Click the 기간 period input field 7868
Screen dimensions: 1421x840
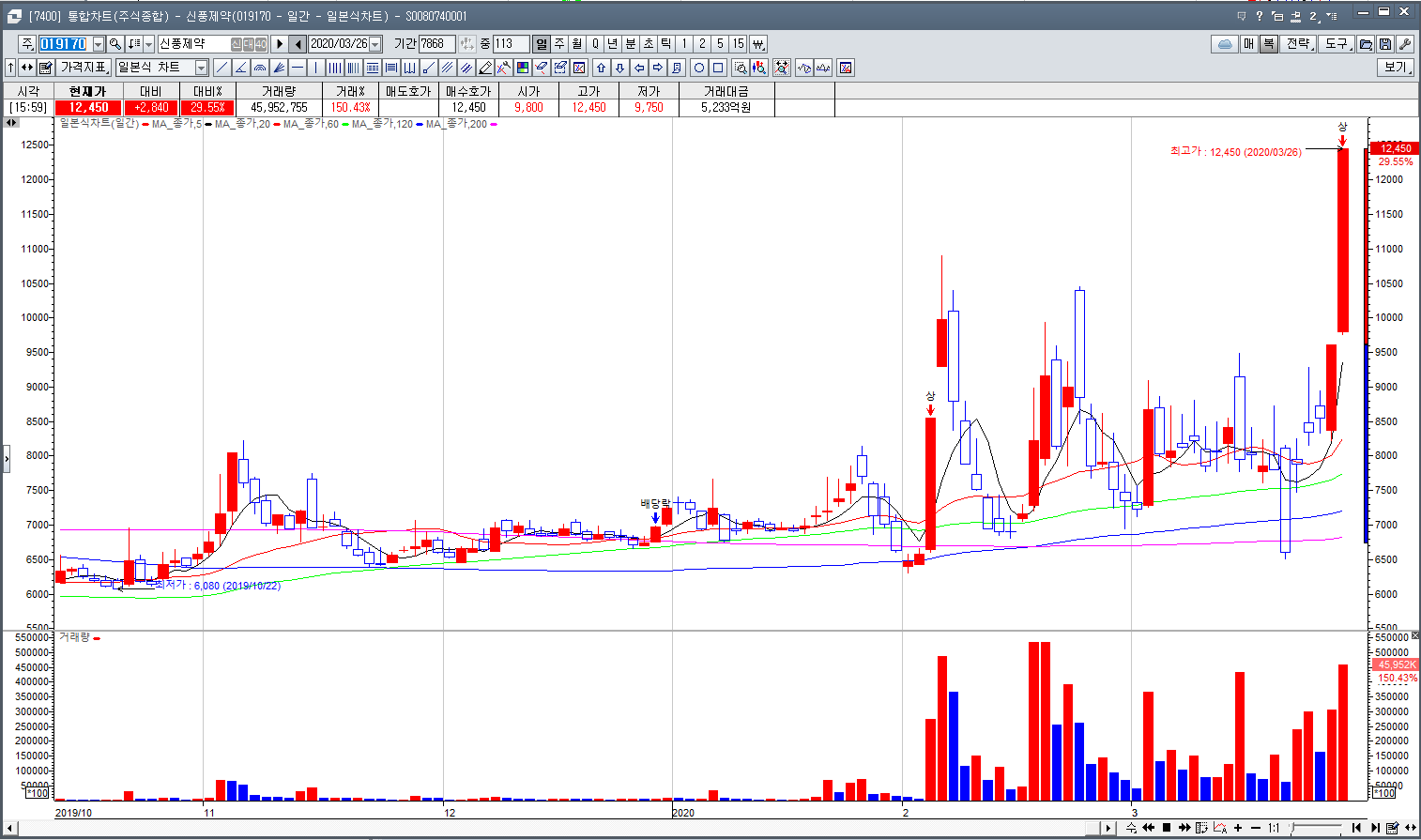tap(437, 44)
